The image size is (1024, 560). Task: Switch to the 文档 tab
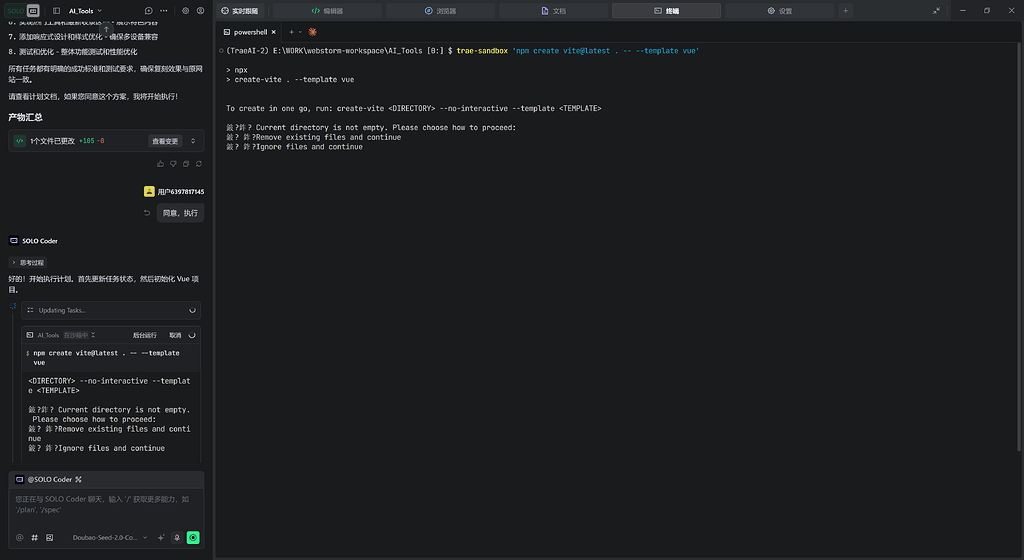click(553, 10)
